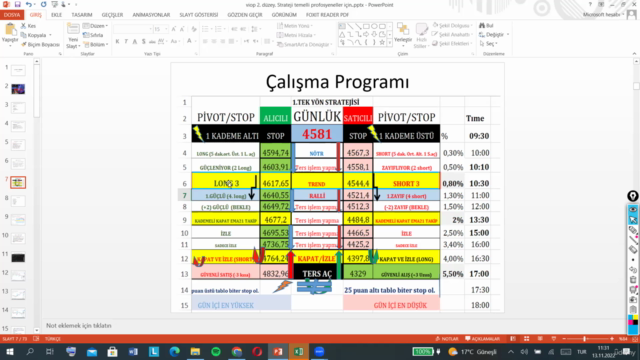Select the line tool in annotation toolbar
640x360 pixels.
click(x=633, y=240)
